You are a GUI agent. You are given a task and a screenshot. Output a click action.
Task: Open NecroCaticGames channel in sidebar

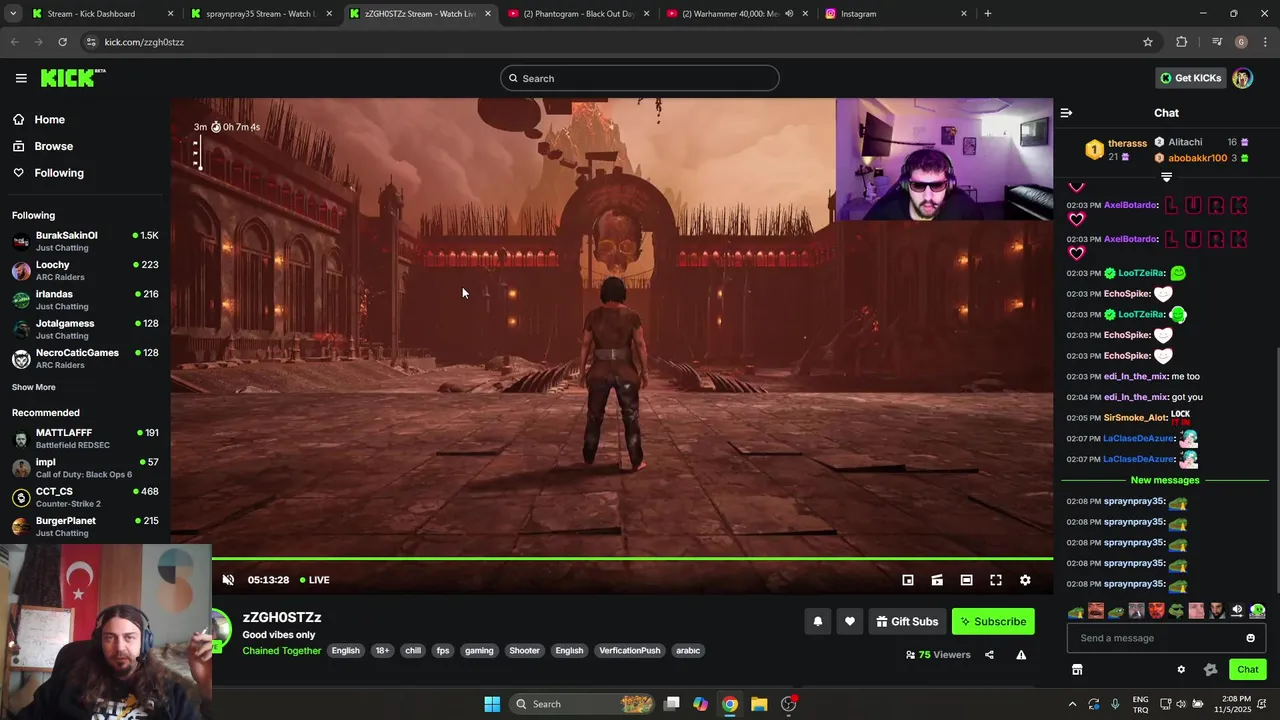click(85, 358)
